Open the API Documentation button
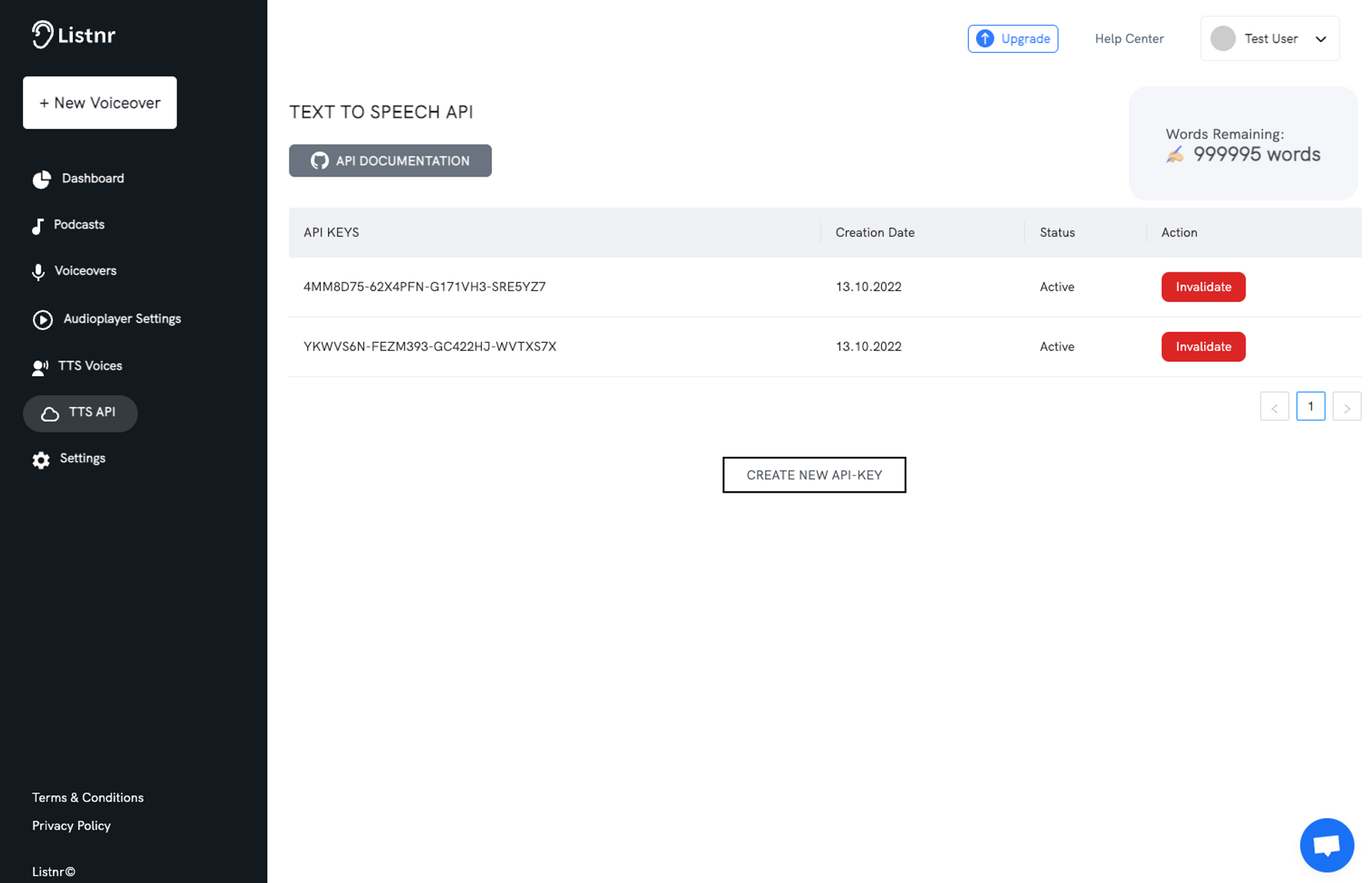 click(x=390, y=161)
